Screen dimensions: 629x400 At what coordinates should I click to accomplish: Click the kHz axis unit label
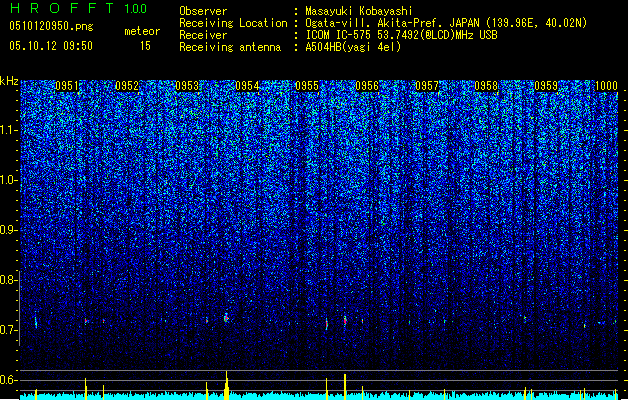9,81
